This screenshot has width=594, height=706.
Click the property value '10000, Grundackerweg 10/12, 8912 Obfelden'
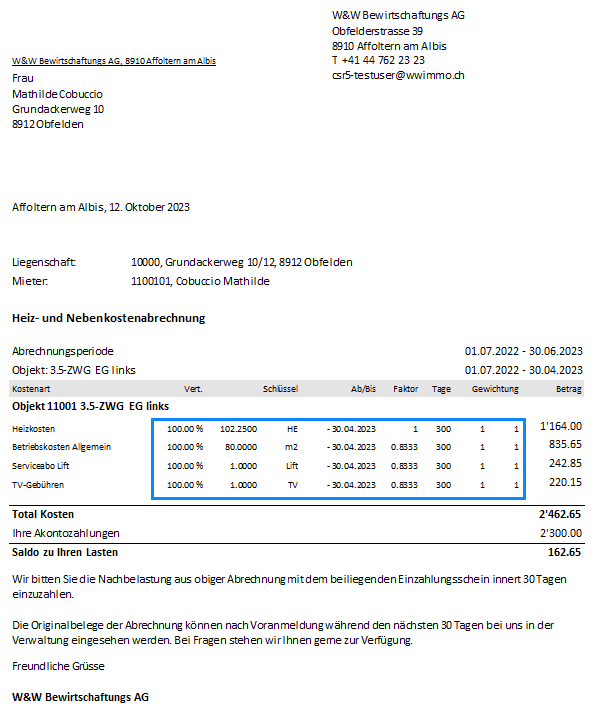(242, 262)
